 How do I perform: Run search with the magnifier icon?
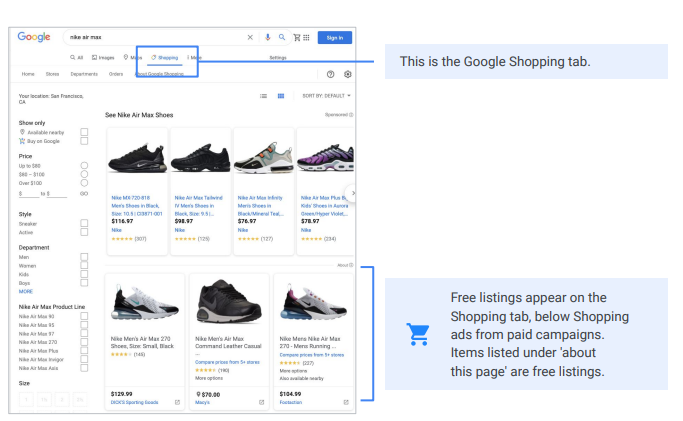tap(282, 37)
